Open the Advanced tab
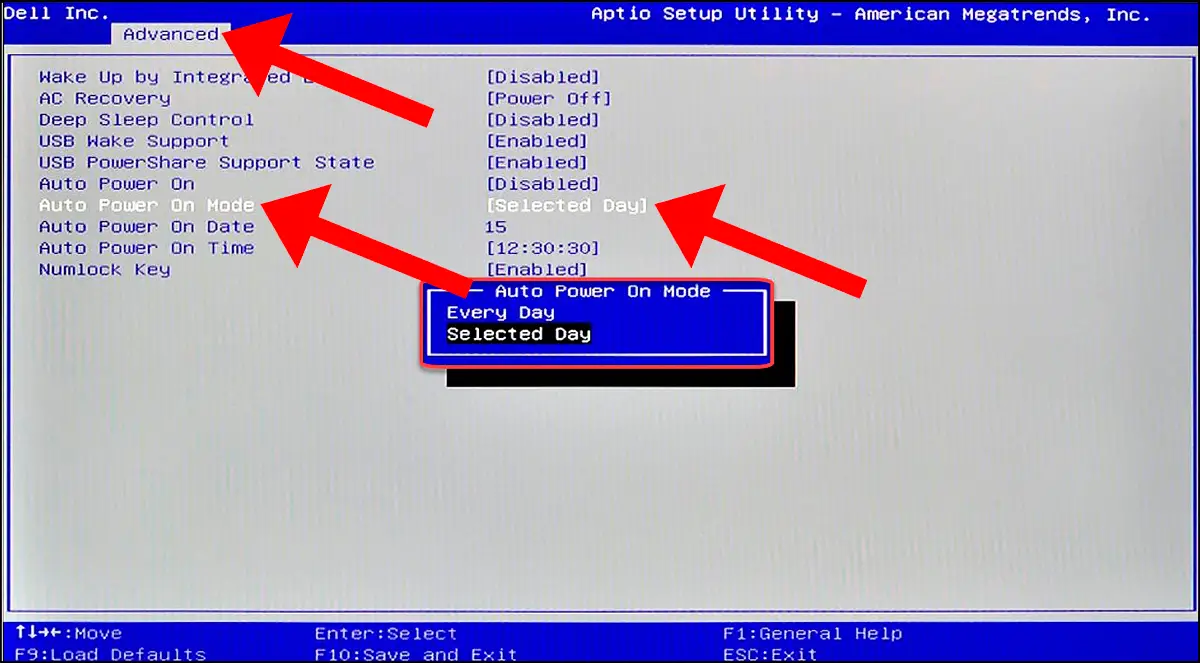 (171, 34)
